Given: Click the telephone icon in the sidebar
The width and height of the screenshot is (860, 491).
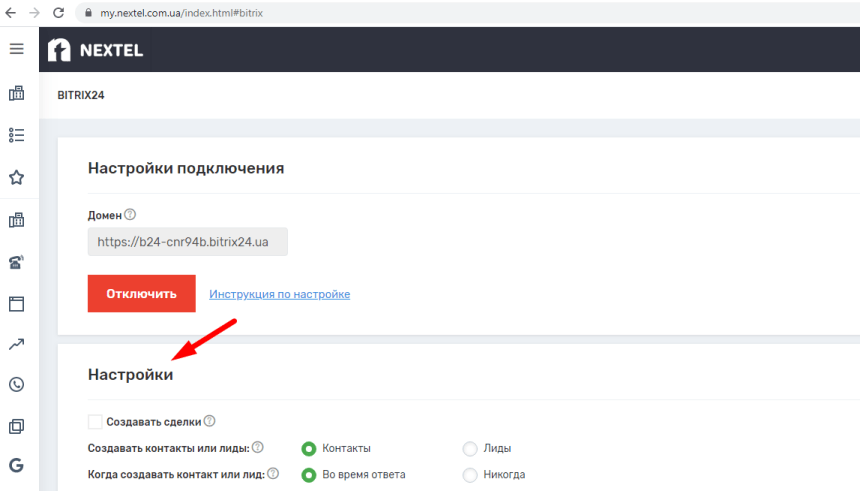Looking at the screenshot, I should (16, 263).
